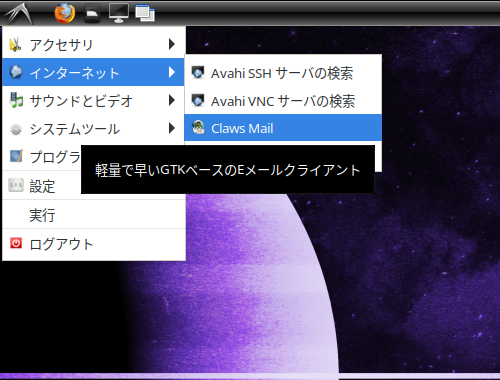The image size is (500, 380).
Task: Launch Claws Mail from submenu
Action: (283, 128)
